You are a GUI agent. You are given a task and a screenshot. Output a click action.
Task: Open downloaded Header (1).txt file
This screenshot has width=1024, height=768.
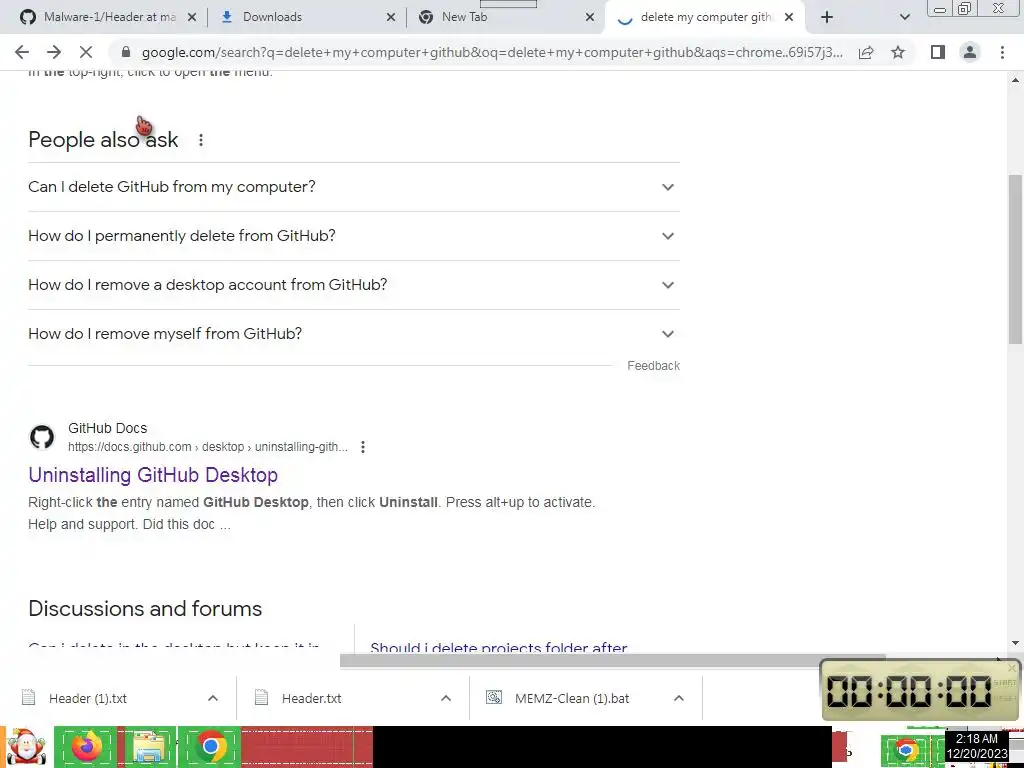point(88,698)
